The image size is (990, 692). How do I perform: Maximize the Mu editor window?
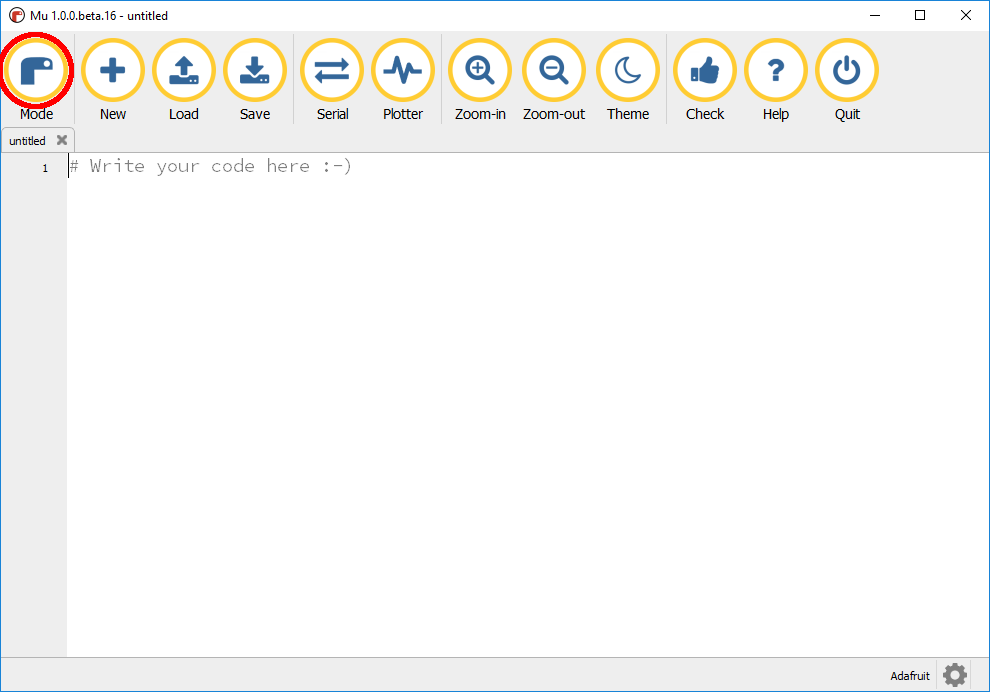(x=920, y=15)
